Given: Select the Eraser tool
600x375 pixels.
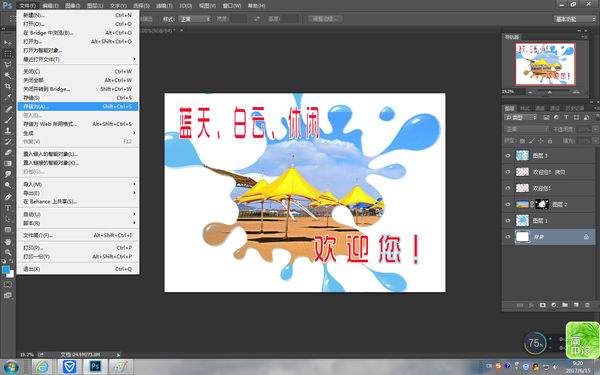Looking at the screenshot, I should (x=8, y=152).
